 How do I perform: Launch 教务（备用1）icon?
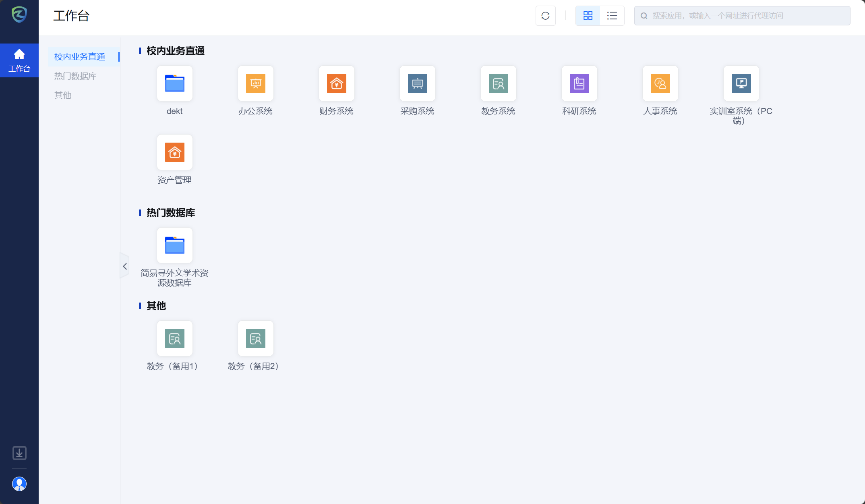174,339
